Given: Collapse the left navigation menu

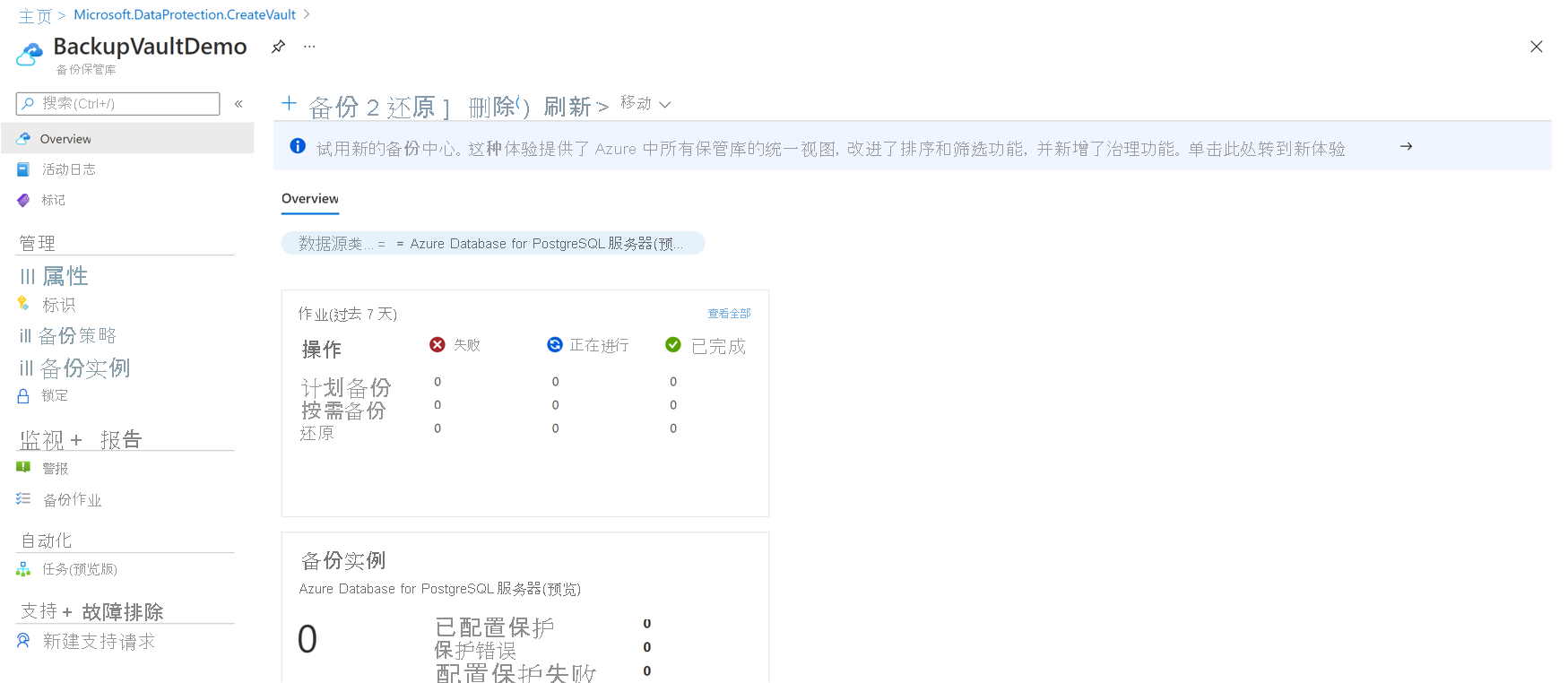Looking at the screenshot, I should click(238, 104).
